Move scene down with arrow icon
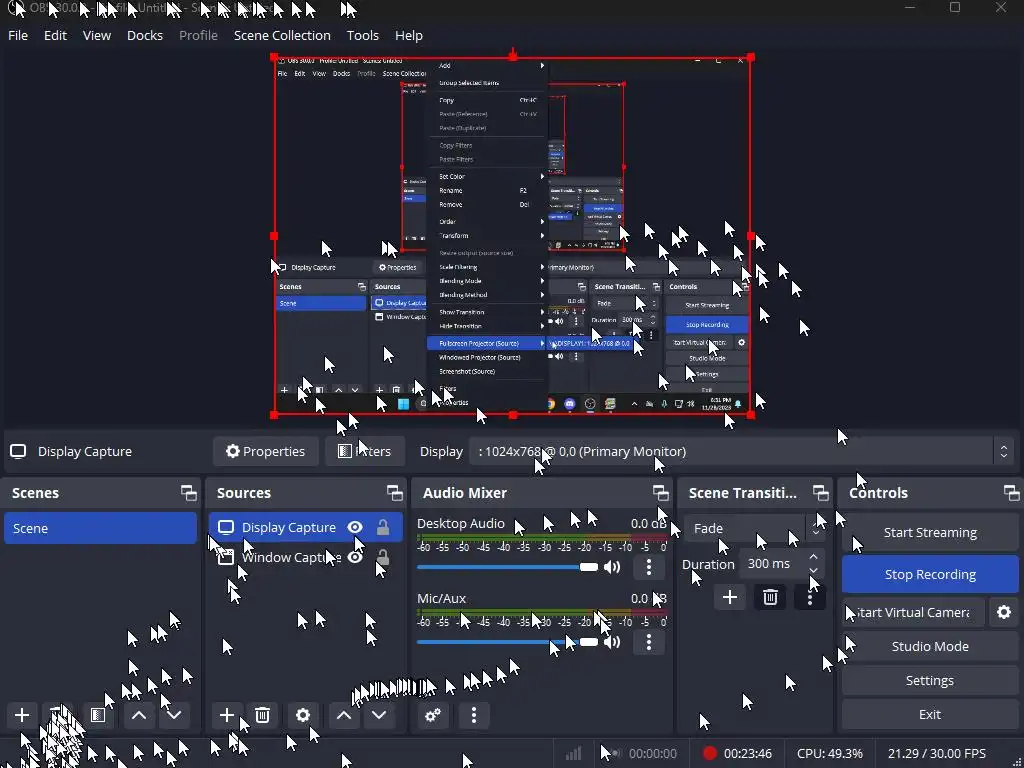This screenshot has height=768, width=1024. [x=174, y=715]
